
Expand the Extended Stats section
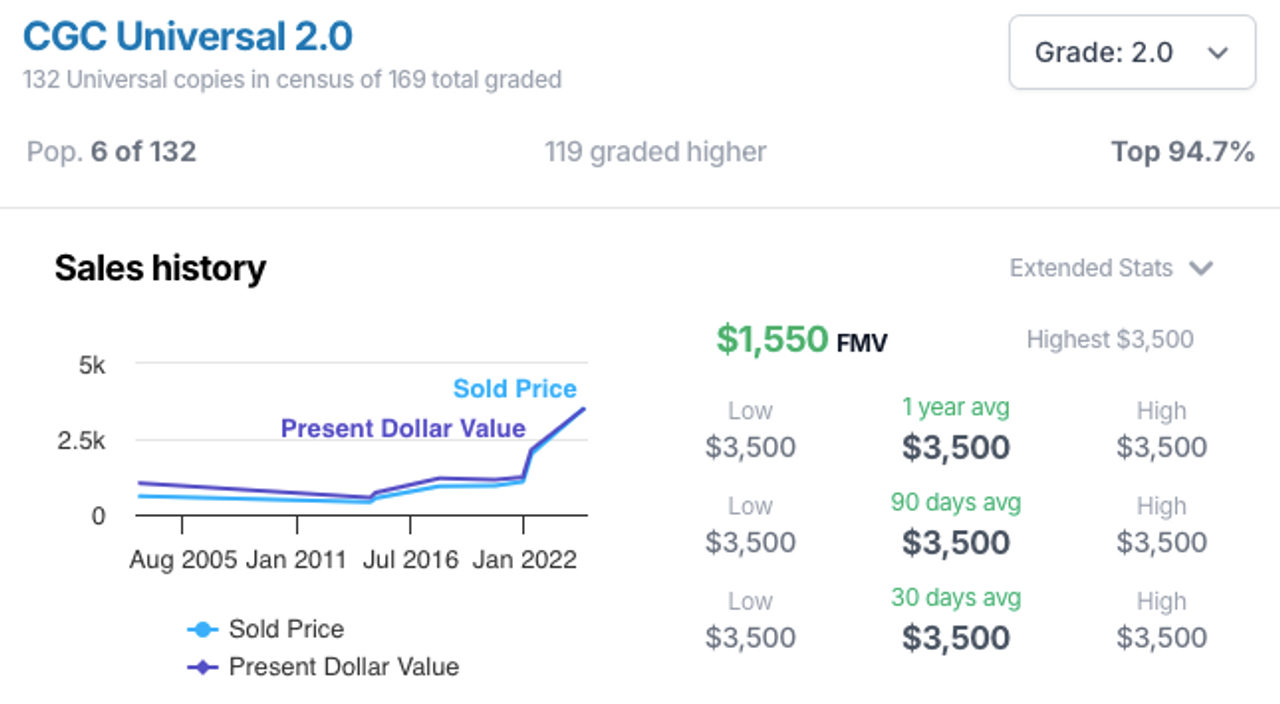coord(1111,268)
